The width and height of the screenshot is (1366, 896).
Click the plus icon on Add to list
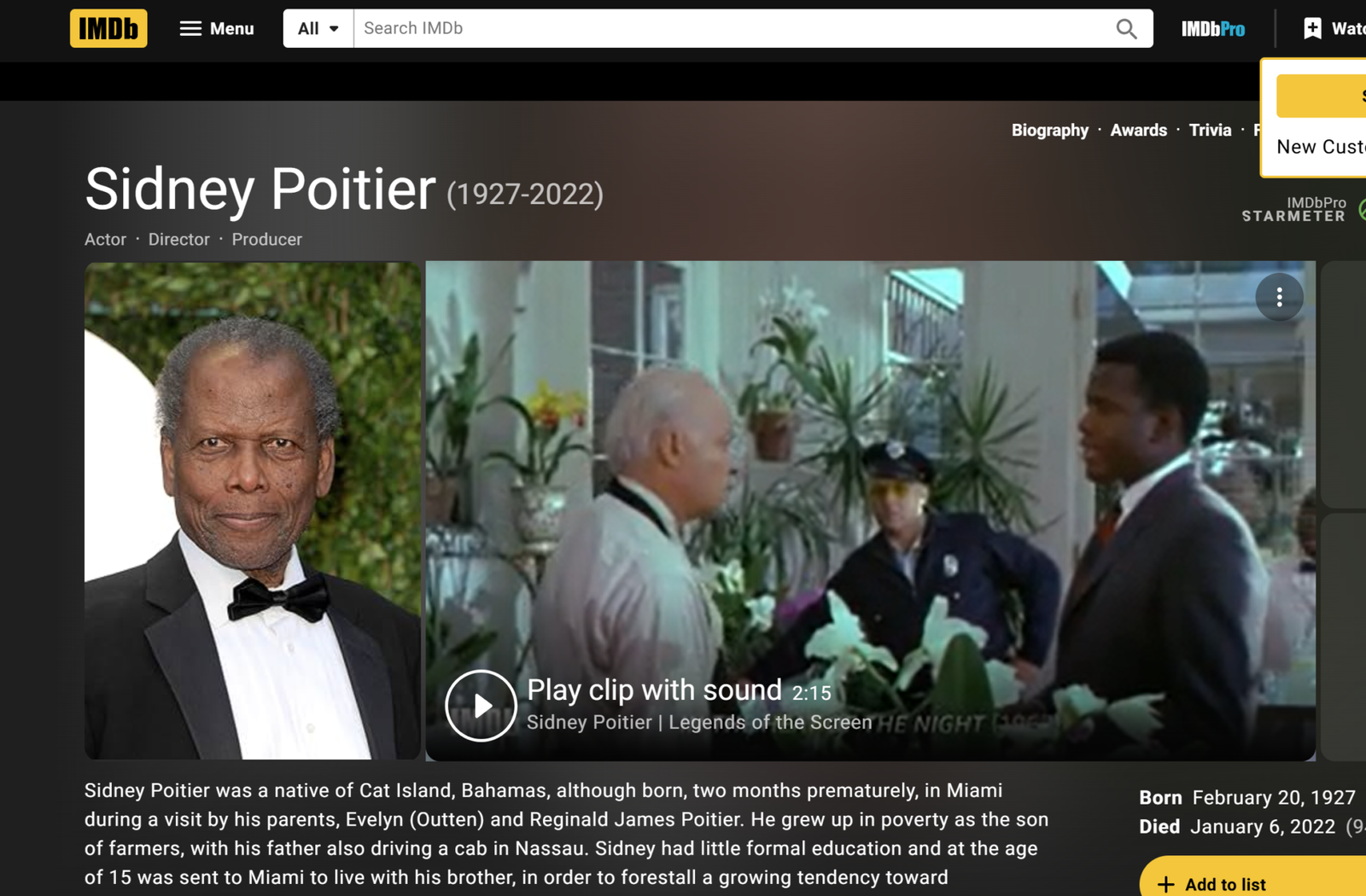point(1165,885)
